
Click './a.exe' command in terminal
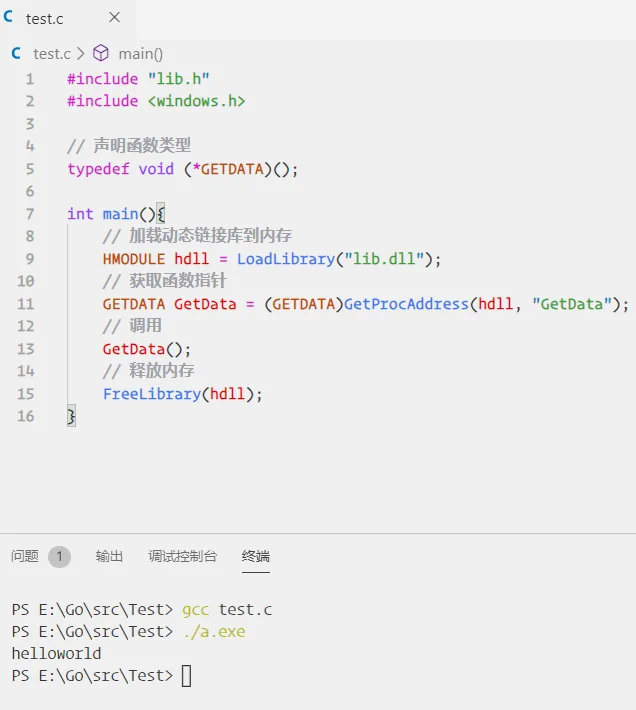(x=214, y=632)
